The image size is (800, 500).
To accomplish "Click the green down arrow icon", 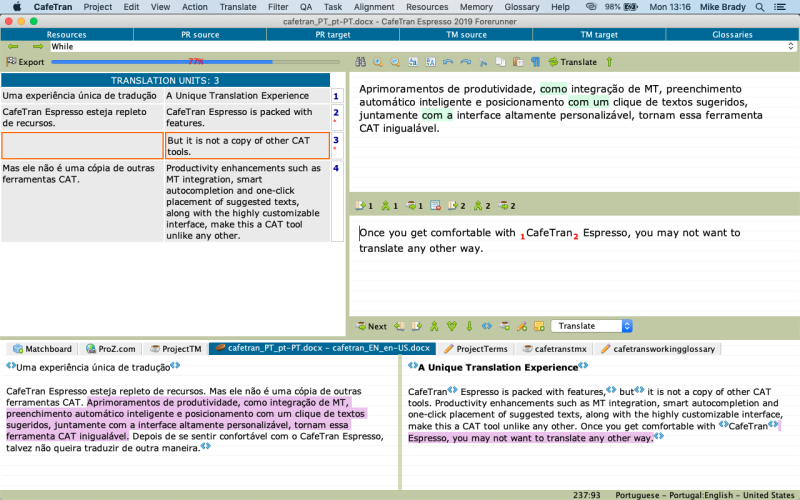I will (x=469, y=326).
